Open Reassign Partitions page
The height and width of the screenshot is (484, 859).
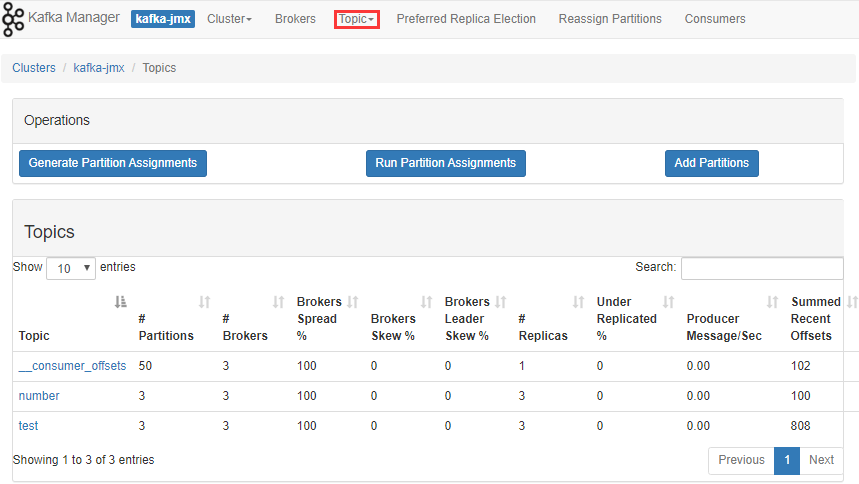[x=610, y=19]
